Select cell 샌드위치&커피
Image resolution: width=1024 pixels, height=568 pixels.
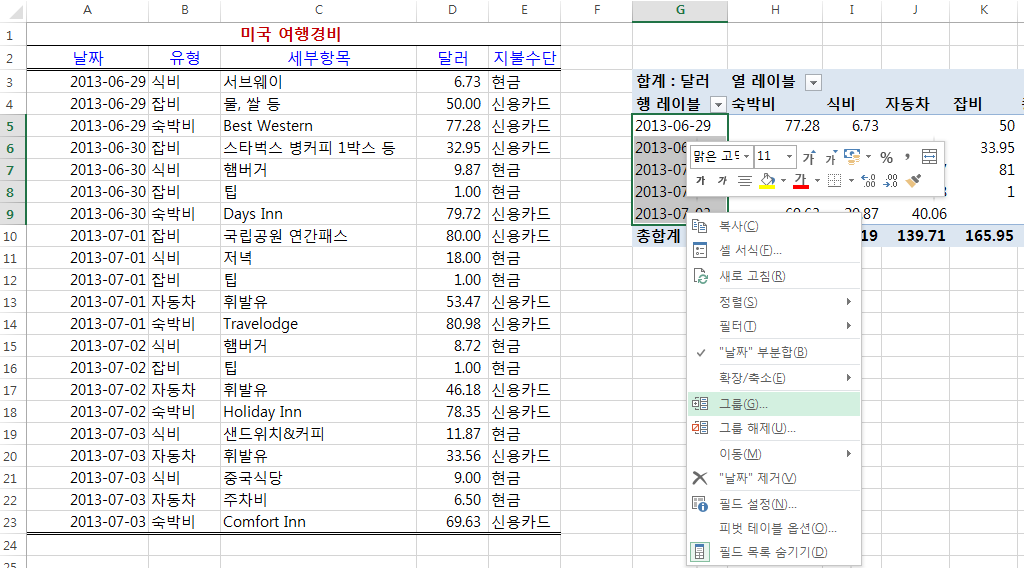[x=319, y=434]
